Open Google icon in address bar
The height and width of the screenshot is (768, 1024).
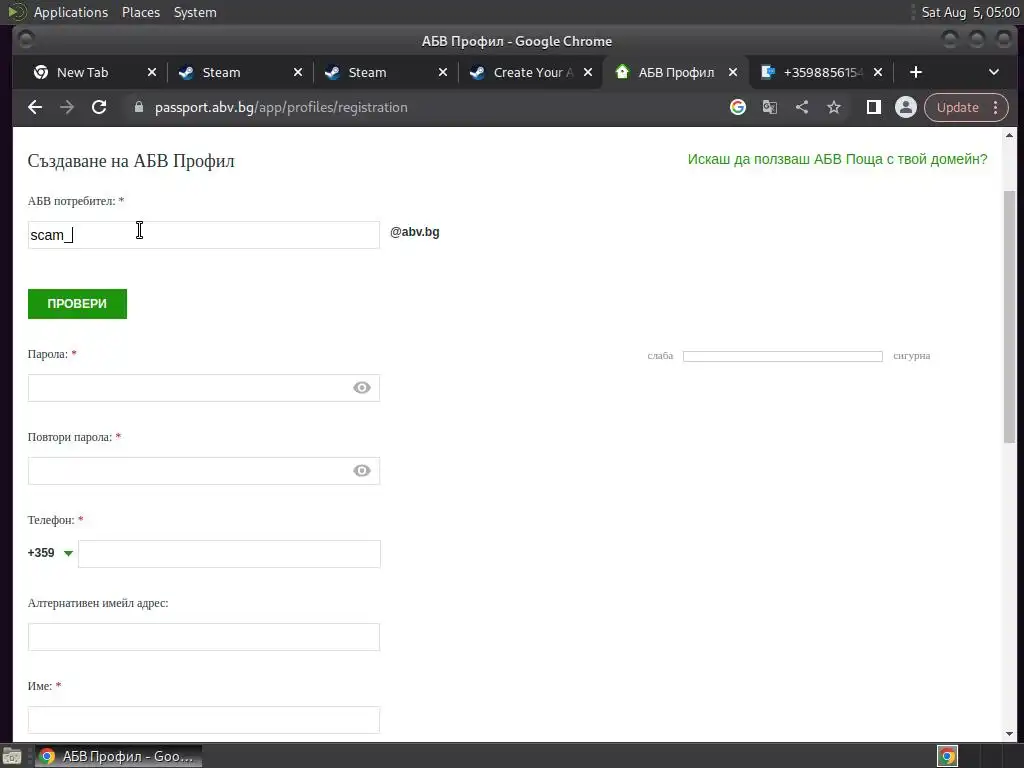click(738, 107)
